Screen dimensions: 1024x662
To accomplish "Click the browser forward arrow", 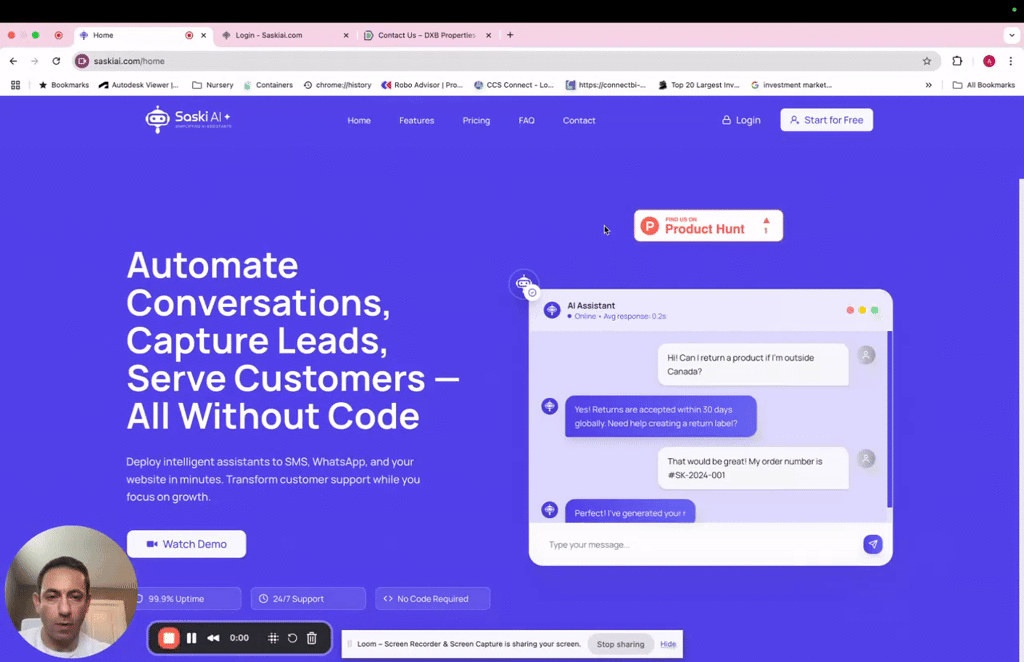I will [35, 61].
